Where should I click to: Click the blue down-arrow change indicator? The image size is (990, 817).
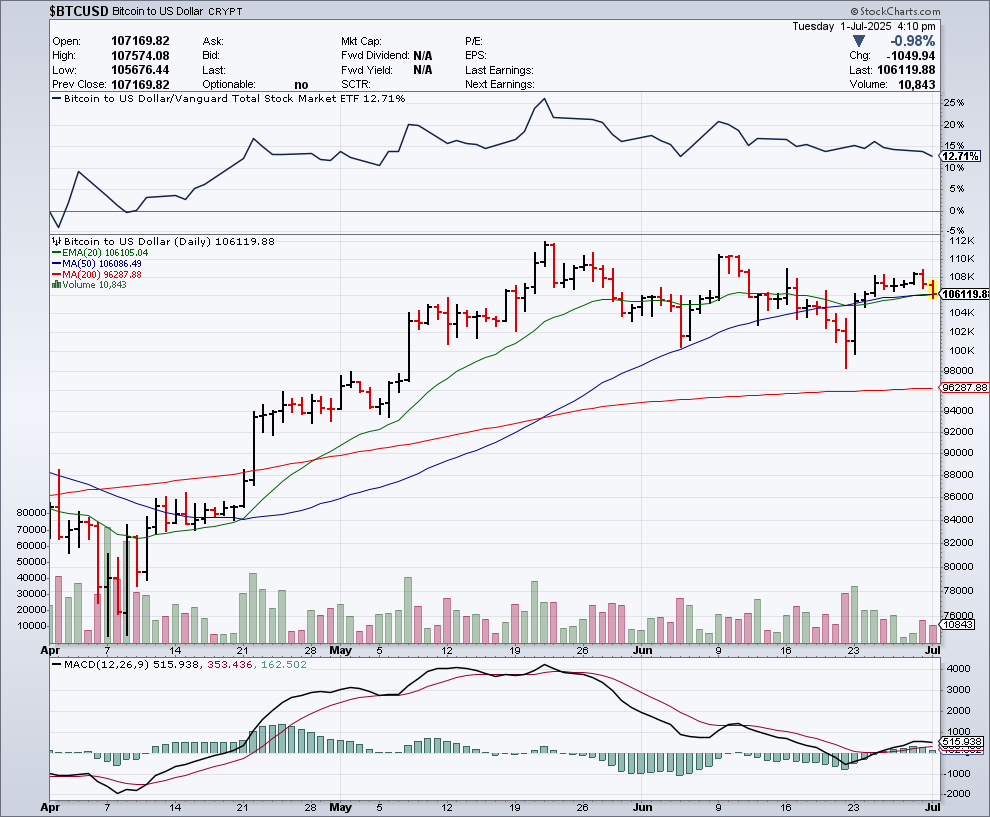click(x=858, y=41)
